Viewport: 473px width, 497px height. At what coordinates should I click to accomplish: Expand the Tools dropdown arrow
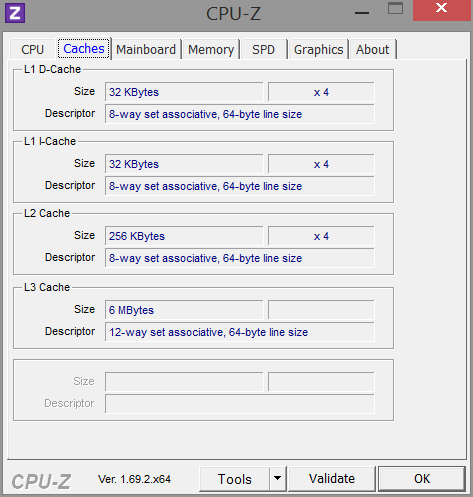coord(277,479)
